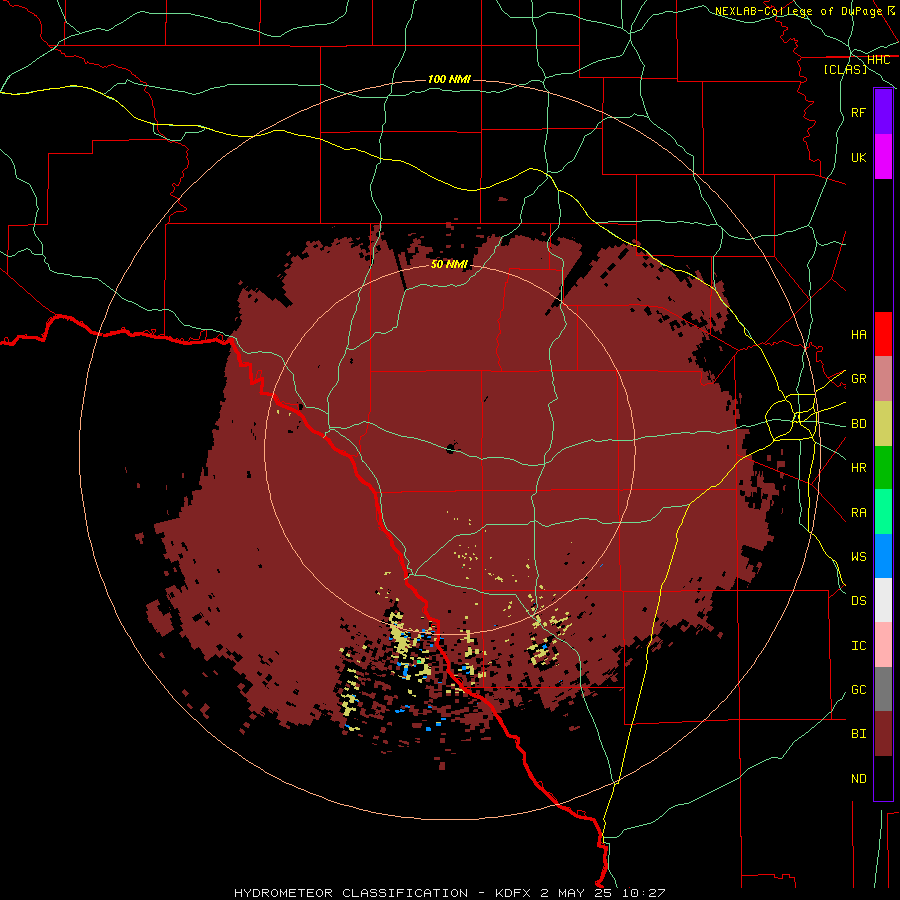The image size is (900, 900).
Task: Click the GR legend label
Action: 858,379
